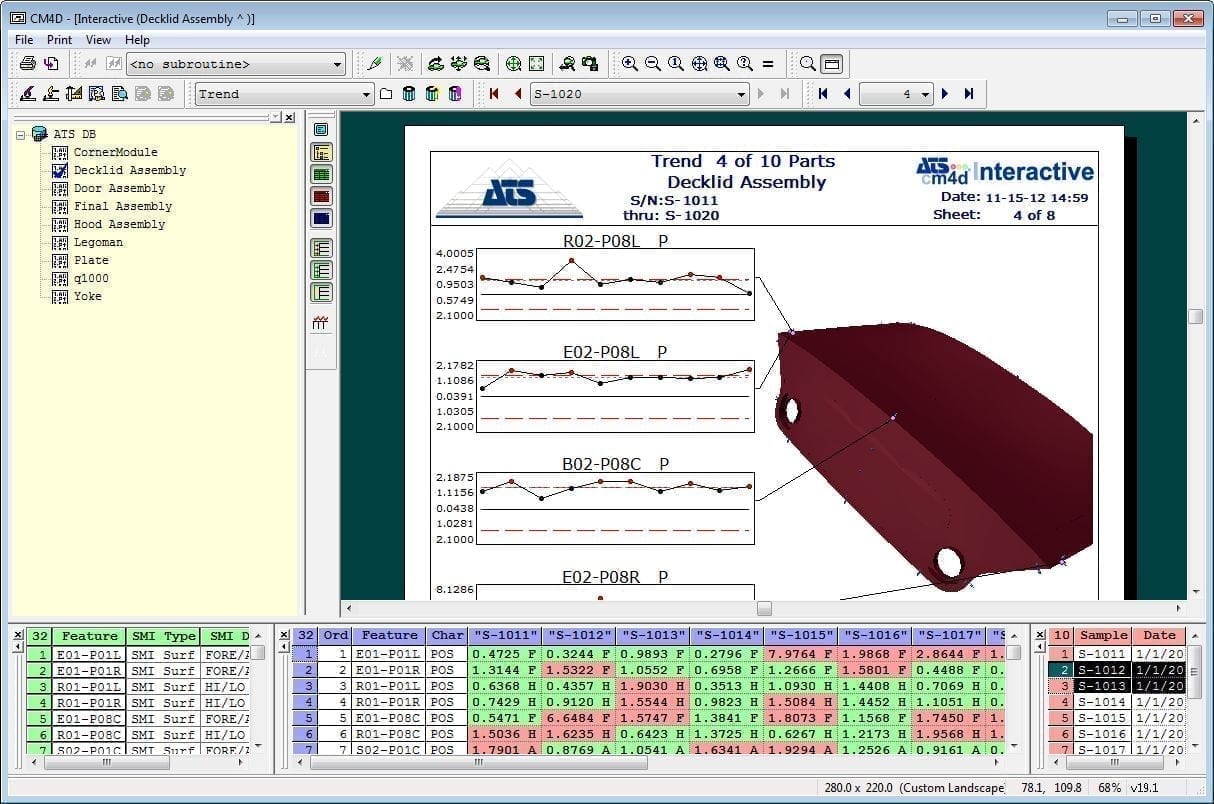Click the red first-sample skip arrow before S-1020
Image resolution: width=1214 pixels, height=804 pixels.
494,94
